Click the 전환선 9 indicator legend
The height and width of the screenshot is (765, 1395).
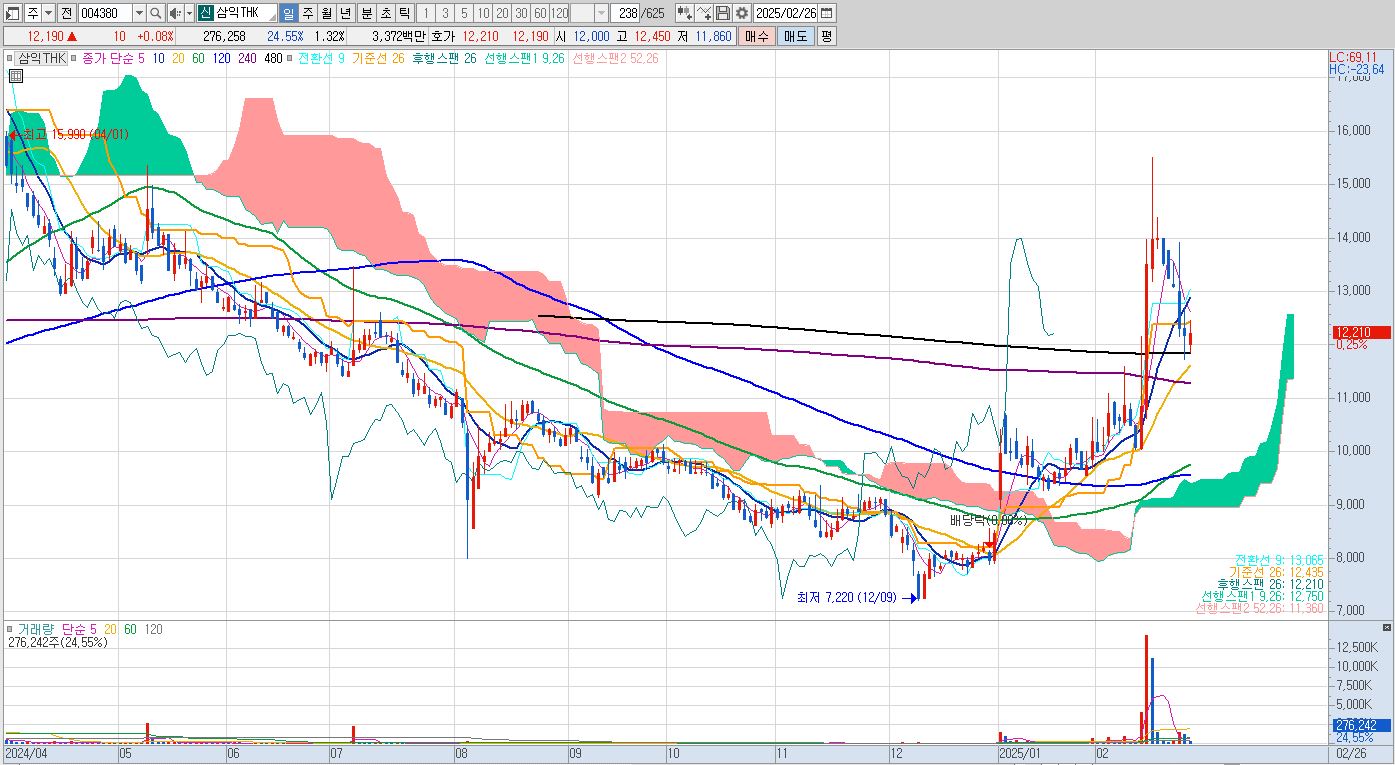[321, 58]
